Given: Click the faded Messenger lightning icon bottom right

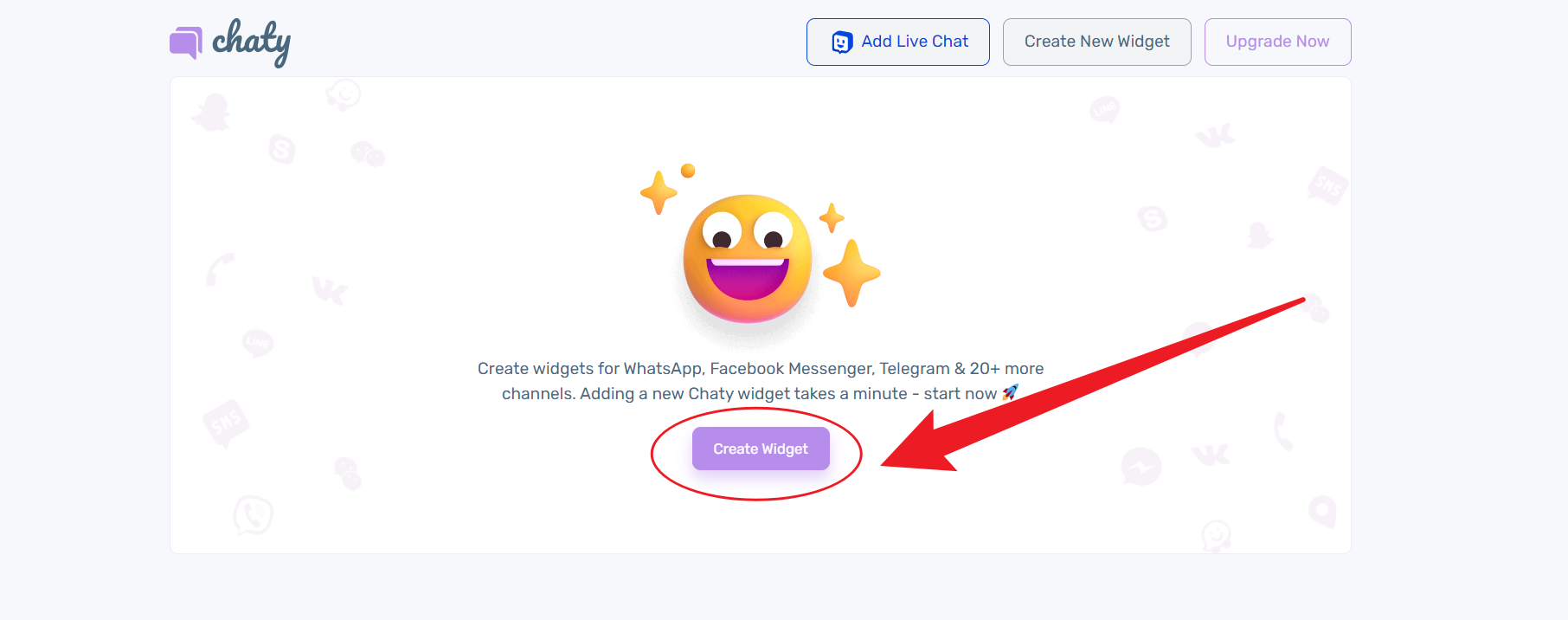Looking at the screenshot, I should click(1141, 467).
